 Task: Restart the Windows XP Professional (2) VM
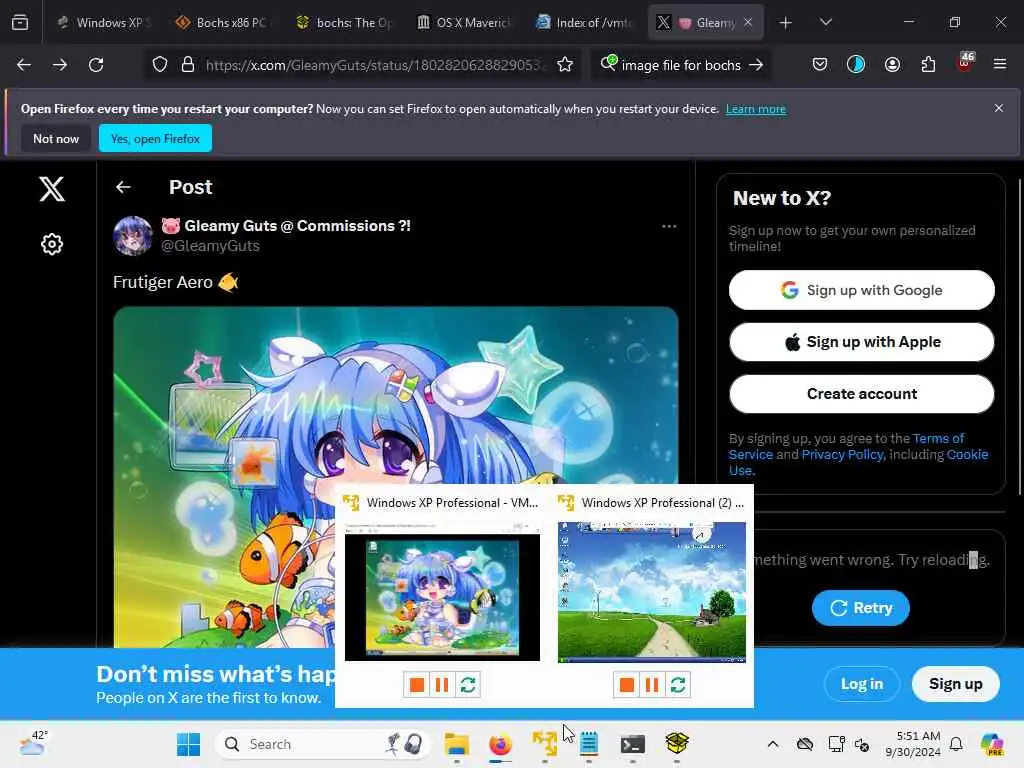[x=678, y=684]
